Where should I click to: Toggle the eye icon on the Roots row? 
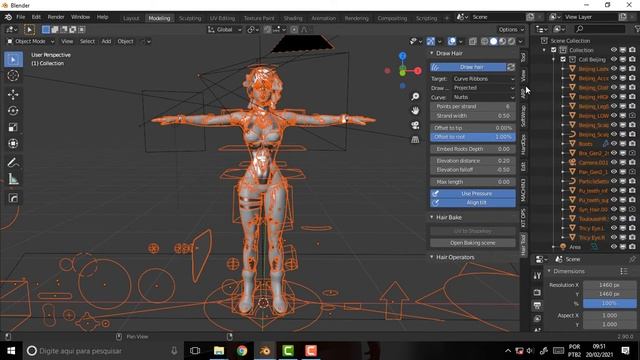[x=614, y=143]
